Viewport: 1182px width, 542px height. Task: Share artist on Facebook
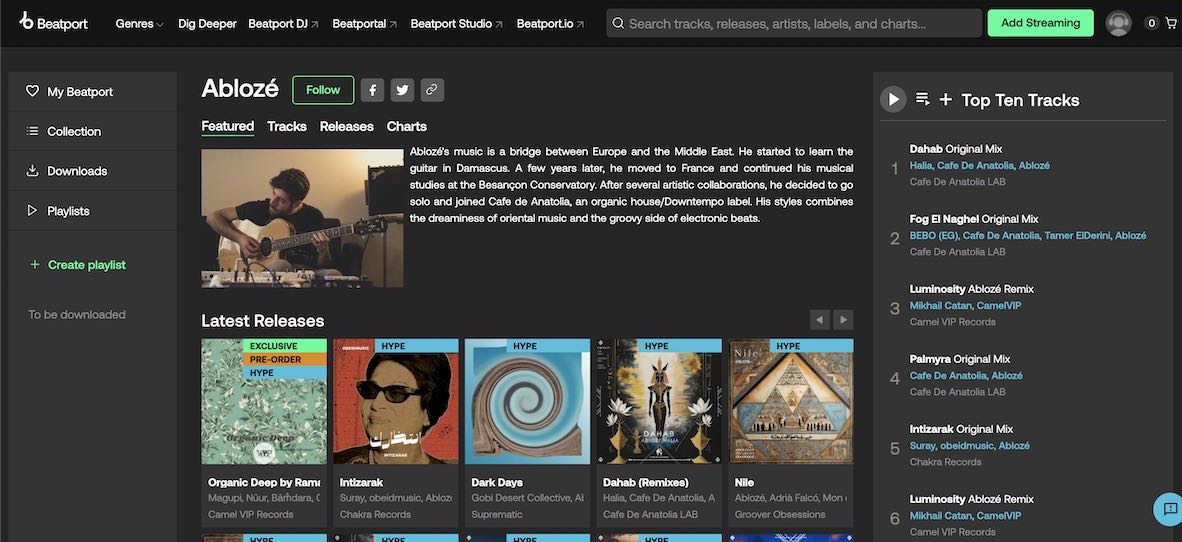[372, 90]
